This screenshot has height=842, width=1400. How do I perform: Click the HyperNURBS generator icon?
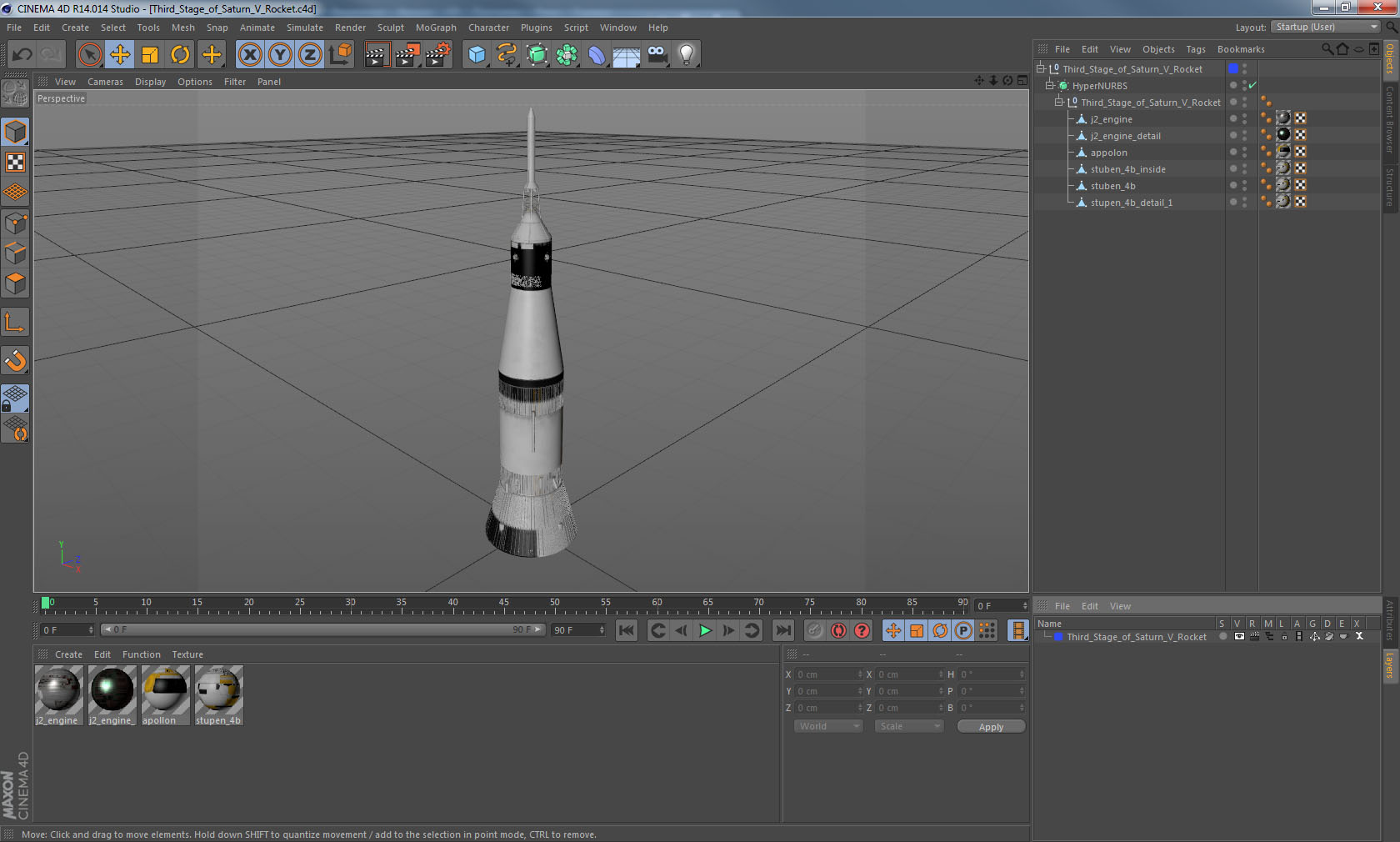point(537,55)
